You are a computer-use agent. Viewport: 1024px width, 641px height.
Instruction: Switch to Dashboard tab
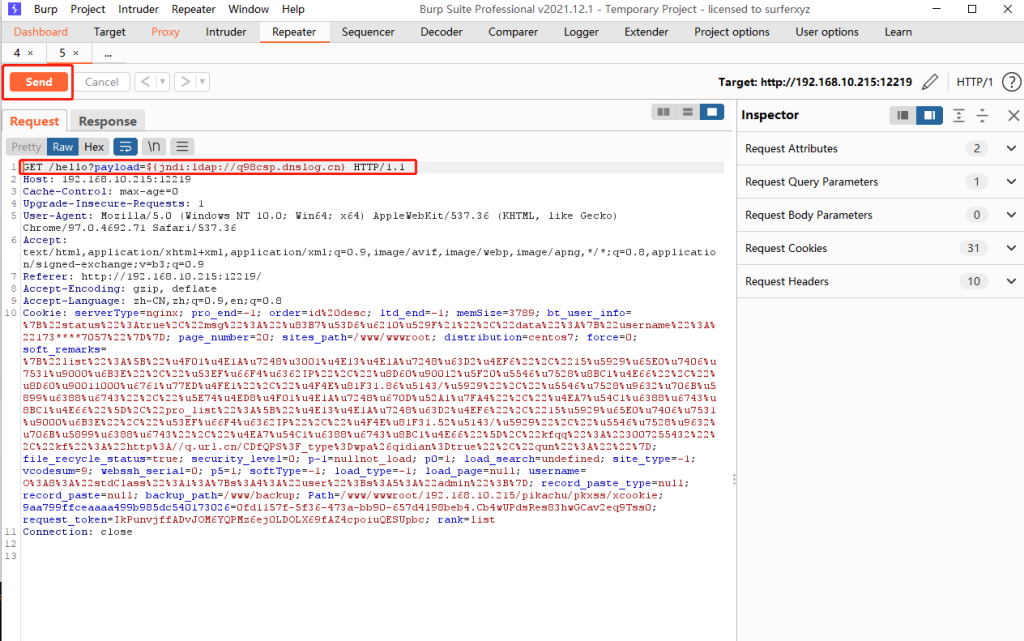(x=40, y=32)
